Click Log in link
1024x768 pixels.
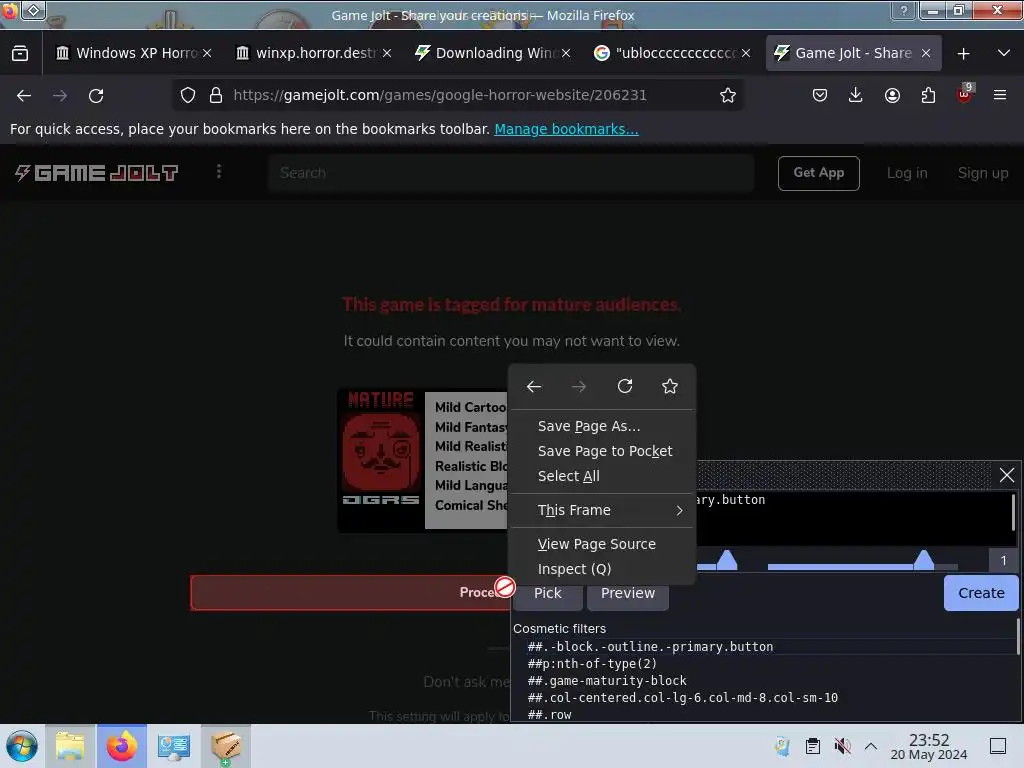[x=907, y=173]
